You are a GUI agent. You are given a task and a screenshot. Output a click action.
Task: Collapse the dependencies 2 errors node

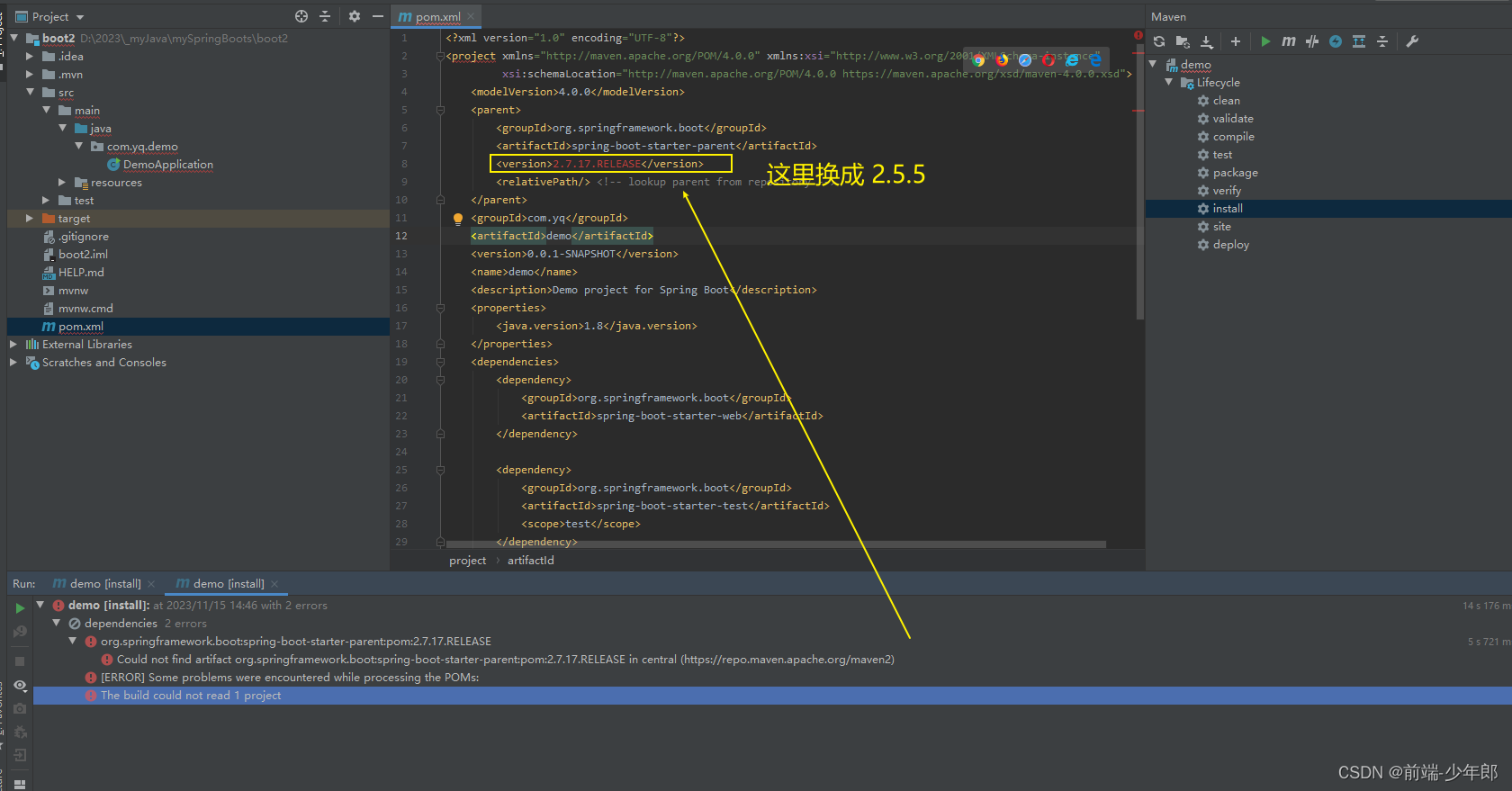coord(57,623)
